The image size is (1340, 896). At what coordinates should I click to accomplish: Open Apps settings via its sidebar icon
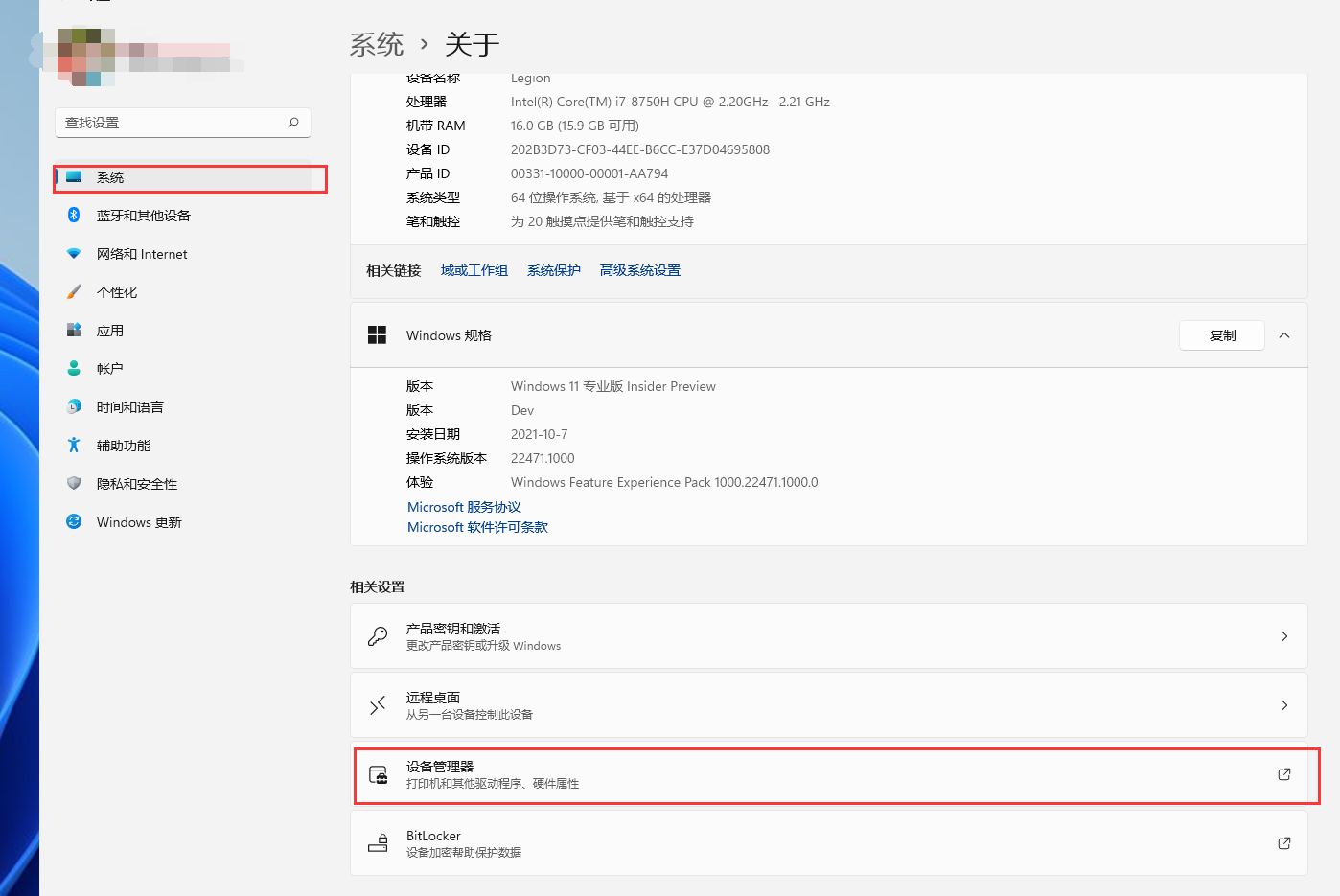pyautogui.click(x=74, y=331)
